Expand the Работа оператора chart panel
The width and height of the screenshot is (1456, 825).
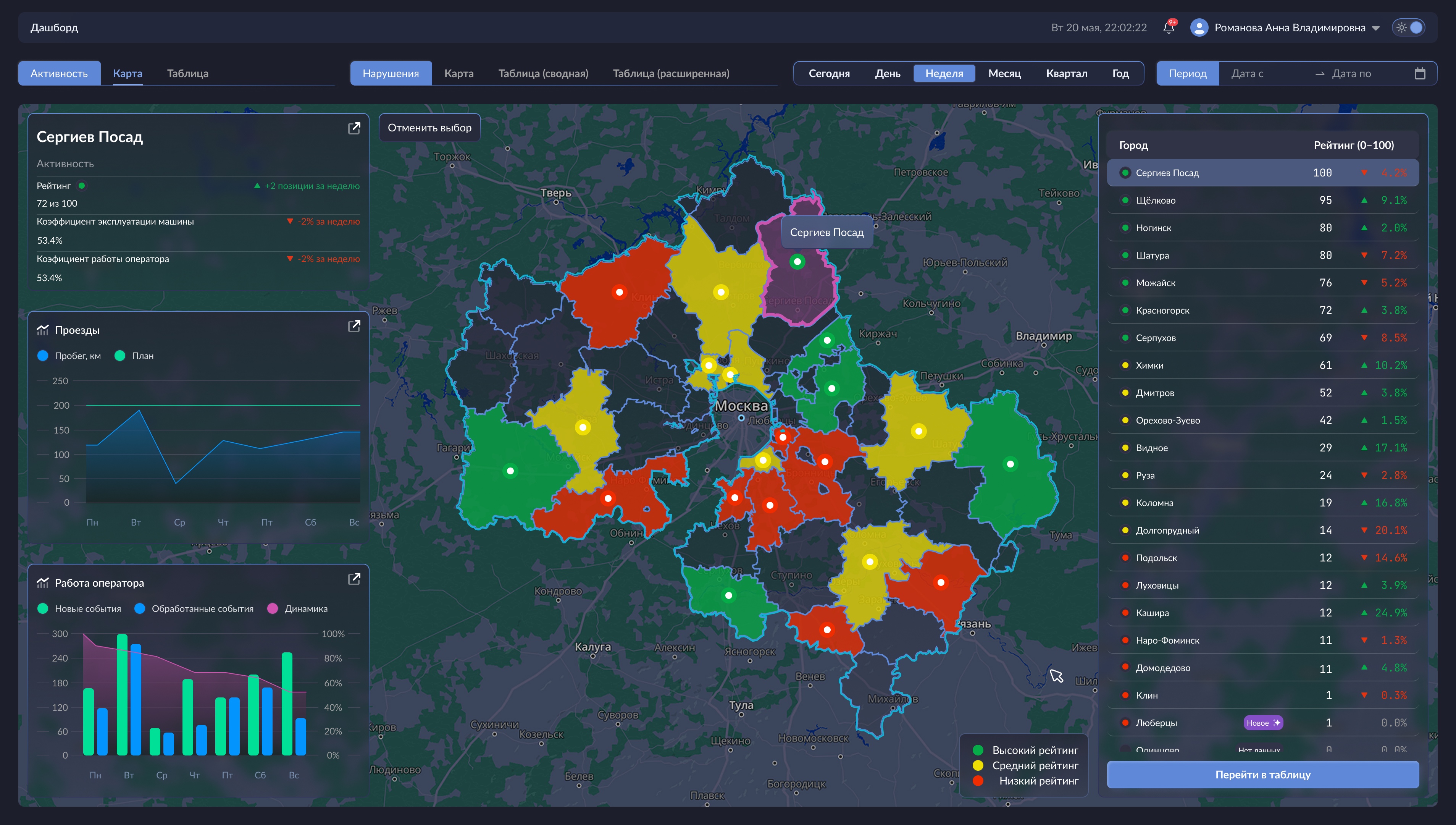[354, 579]
